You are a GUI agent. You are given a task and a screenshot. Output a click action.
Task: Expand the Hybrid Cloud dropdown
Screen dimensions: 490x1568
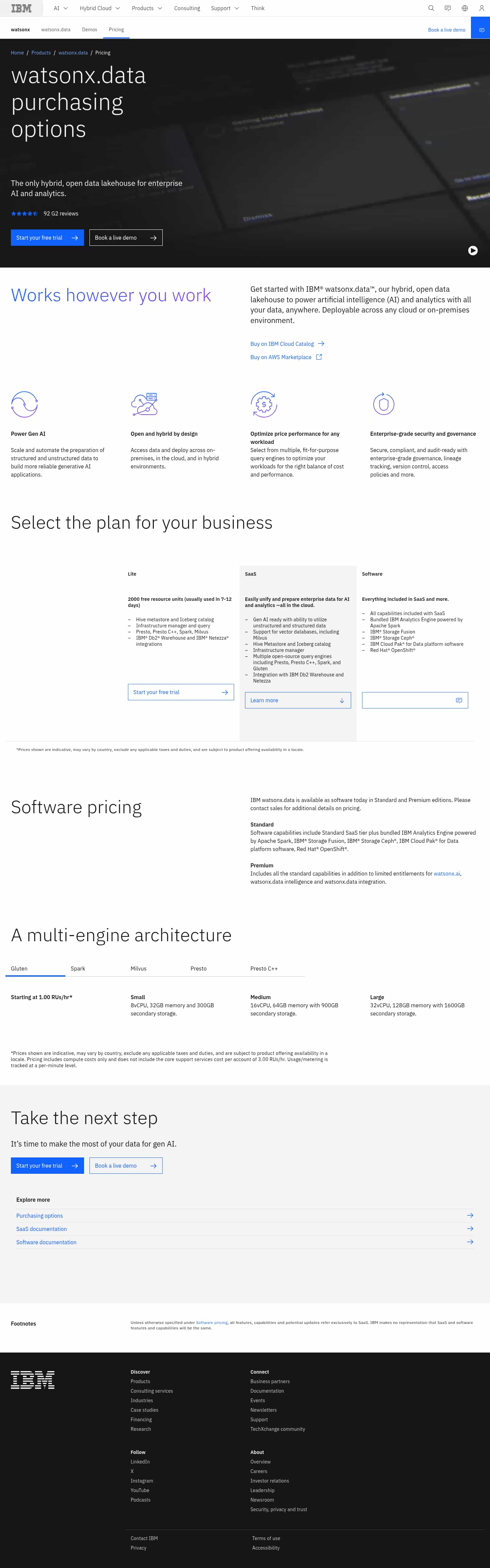coord(99,9)
